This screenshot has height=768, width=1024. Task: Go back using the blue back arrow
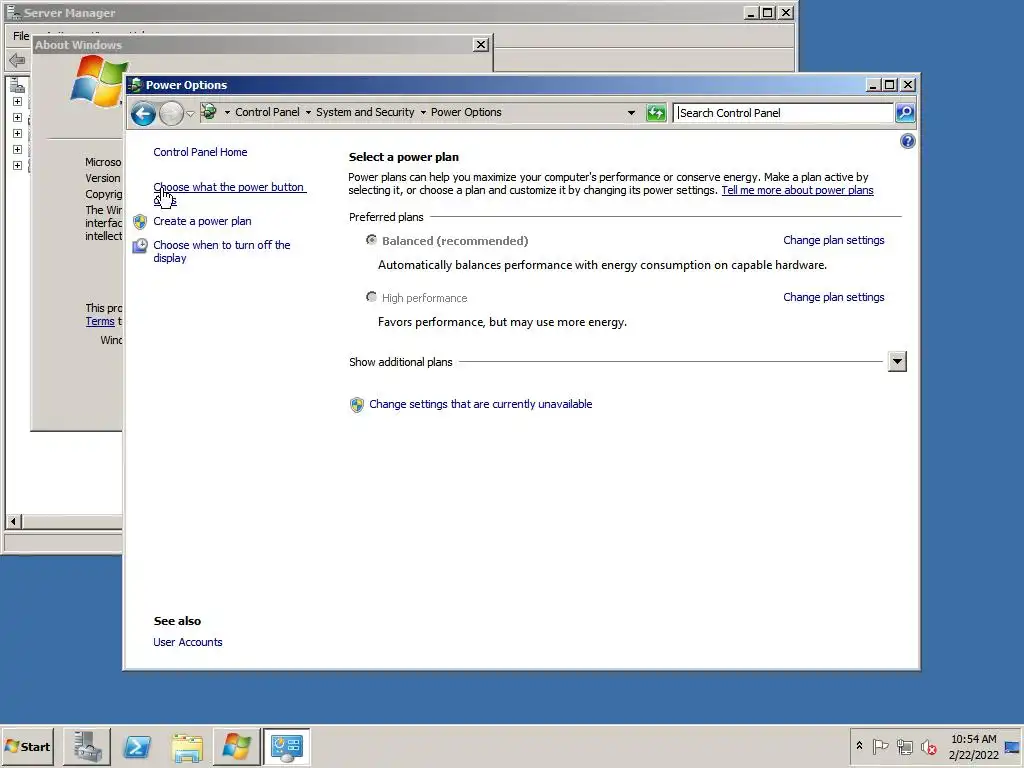coord(142,114)
